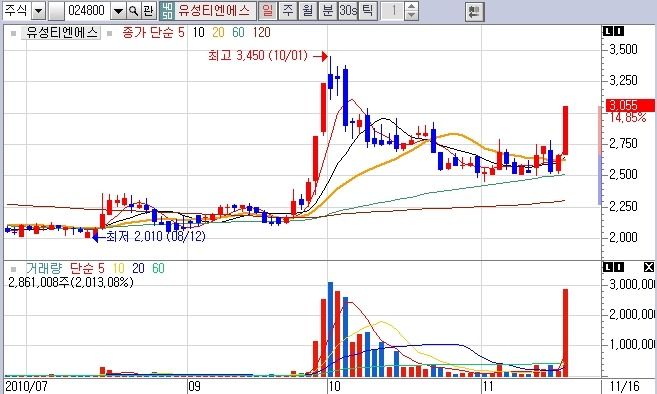Image resolution: width=657 pixels, height=394 pixels.
Task: Click the 2,000 price axis label
Action: click(x=623, y=237)
